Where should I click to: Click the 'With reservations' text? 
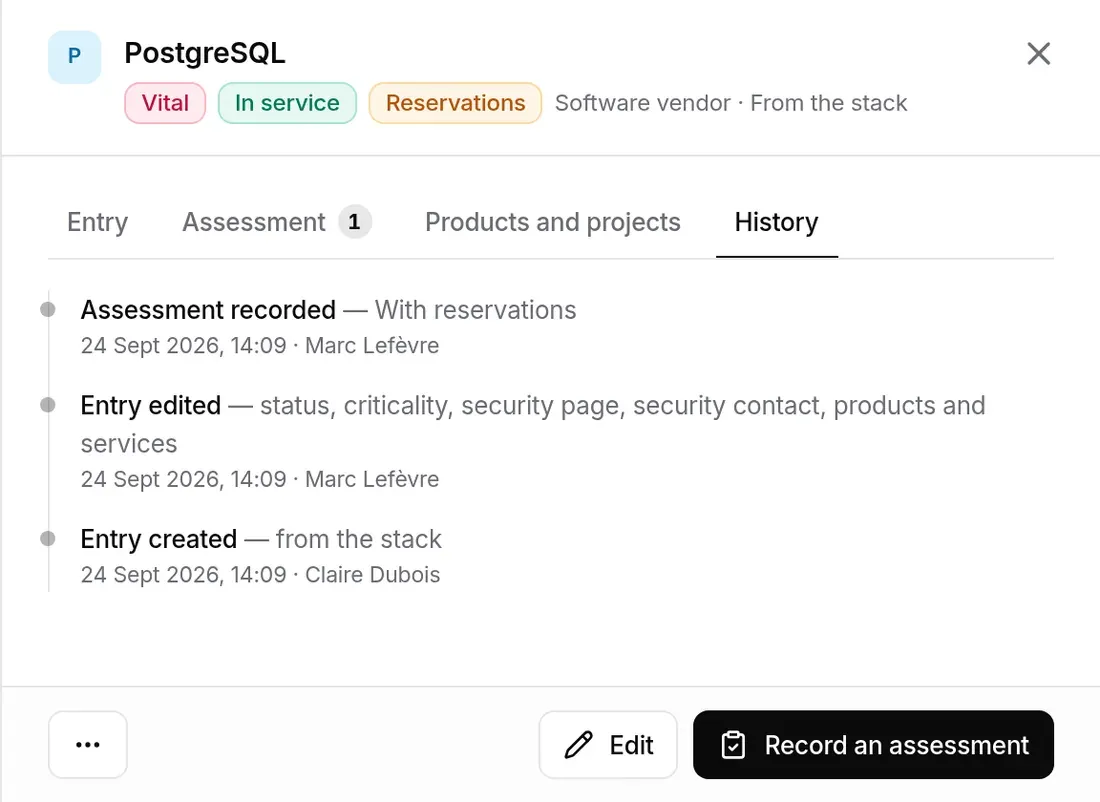[x=476, y=310]
